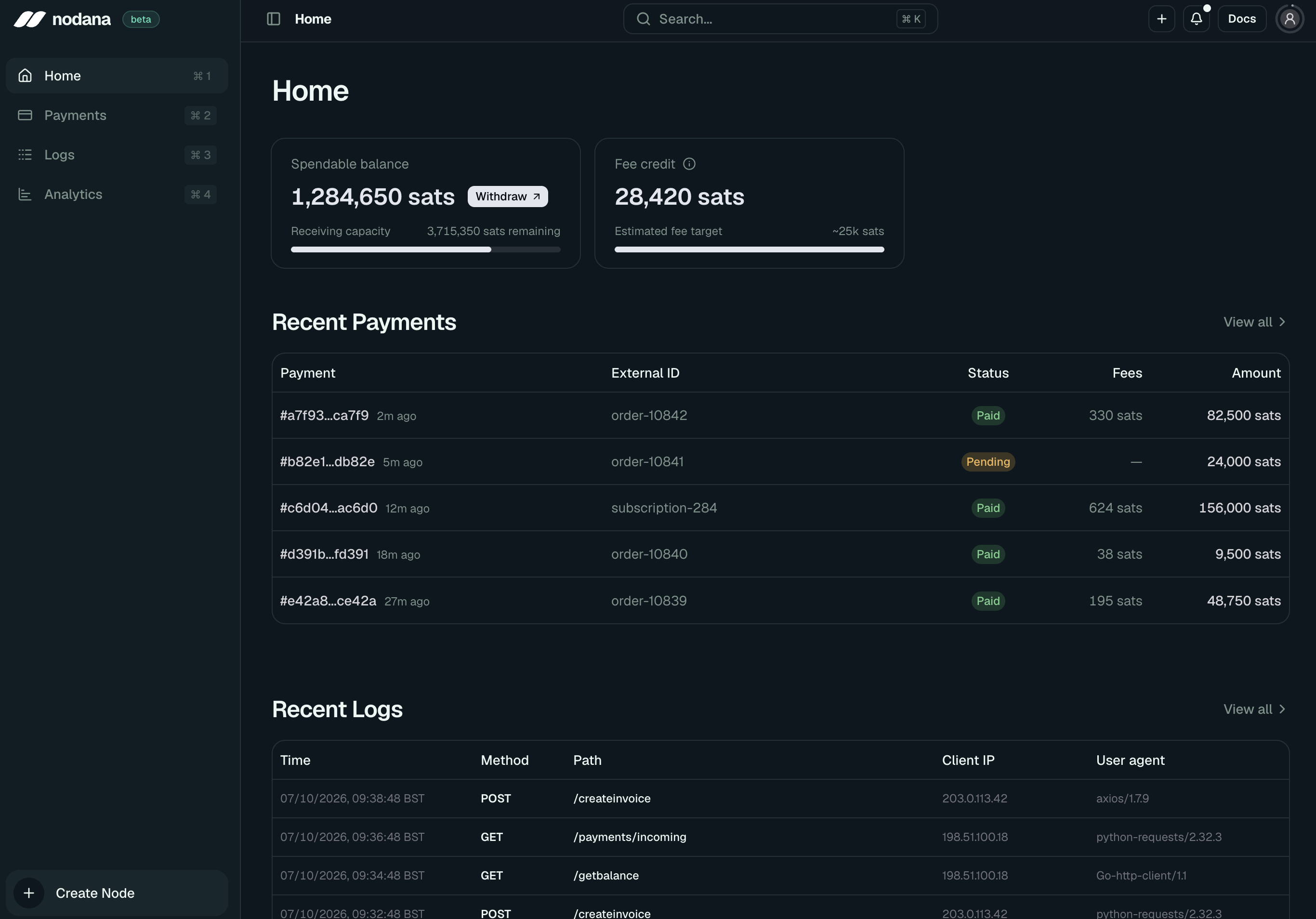Screen dimensions: 1316x919
Task: Open payment #e42a8...ce42a
Action: (x=329, y=601)
